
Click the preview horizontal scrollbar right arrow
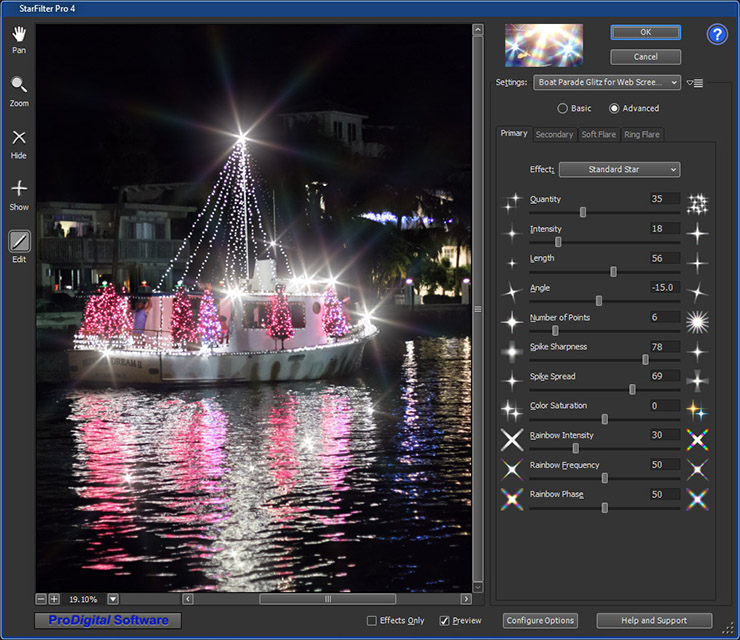[466, 599]
